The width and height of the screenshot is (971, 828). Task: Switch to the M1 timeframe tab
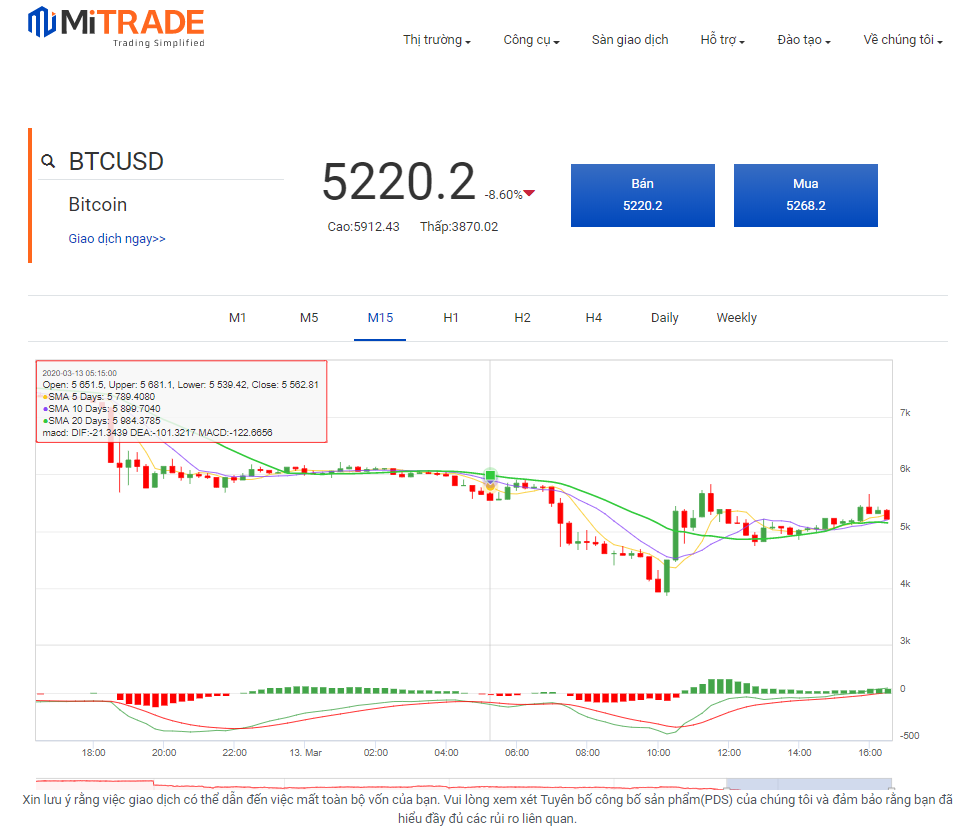pos(237,318)
